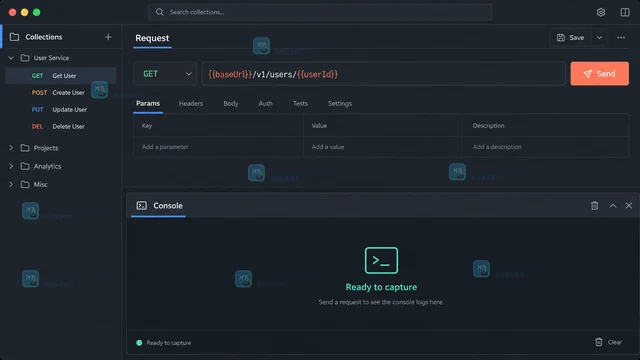This screenshot has height=360, width=640.
Task: Save the request
Action: [x=571, y=38]
